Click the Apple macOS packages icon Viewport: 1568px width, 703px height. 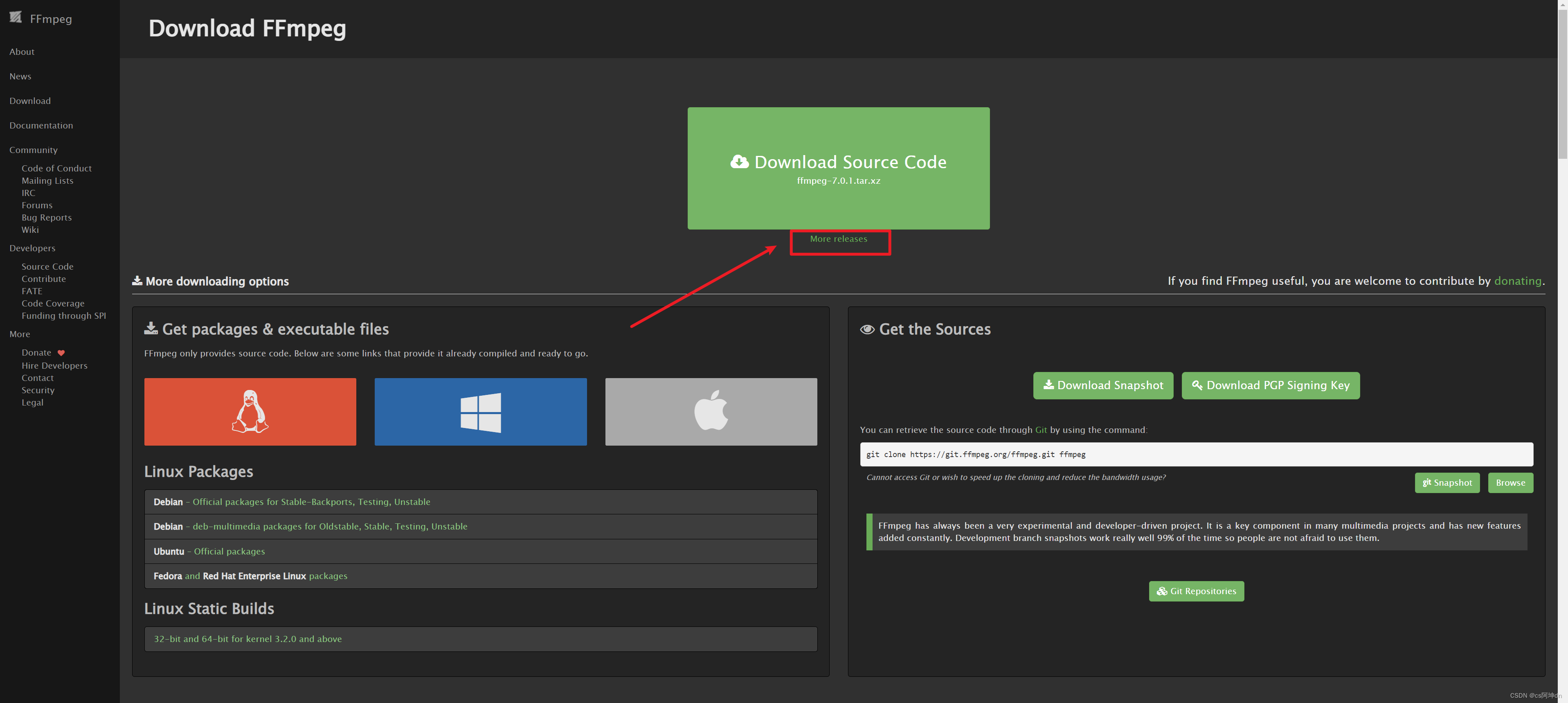(x=711, y=411)
